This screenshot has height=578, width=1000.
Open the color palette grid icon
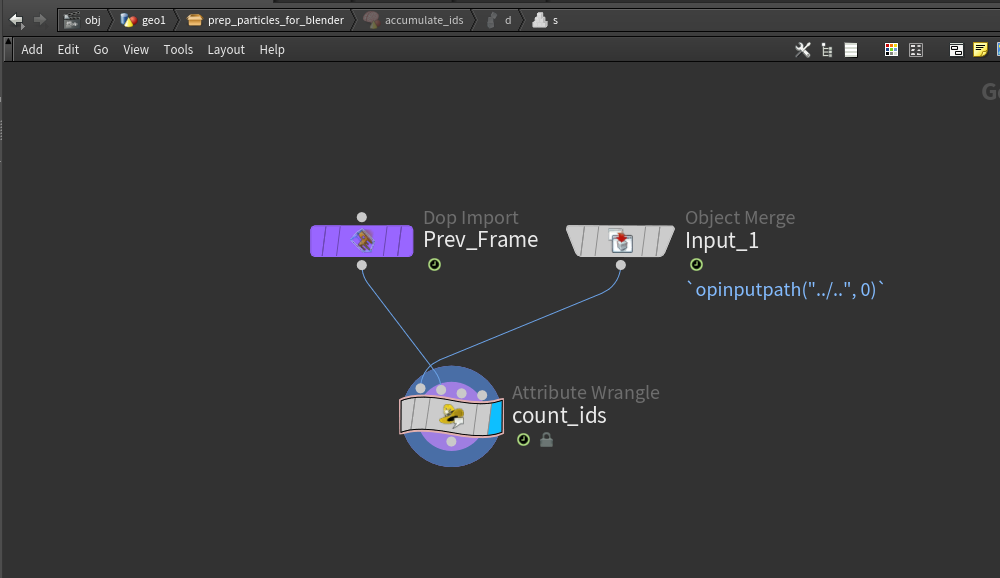click(891, 50)
